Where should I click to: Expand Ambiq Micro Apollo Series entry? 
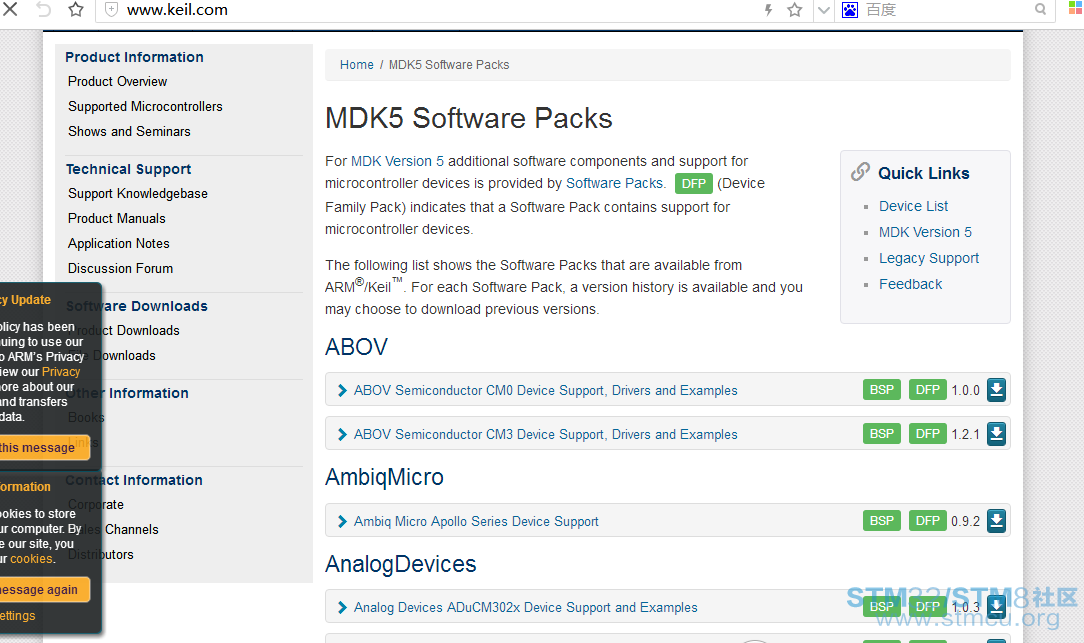[476, 521]
